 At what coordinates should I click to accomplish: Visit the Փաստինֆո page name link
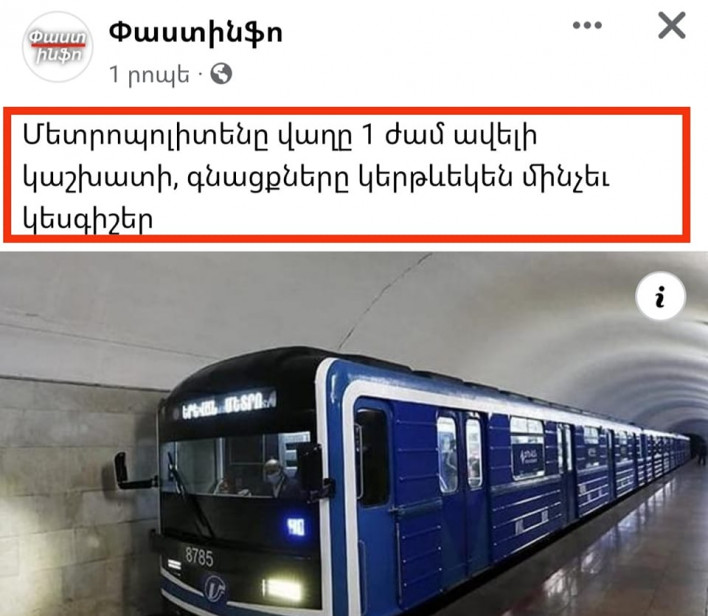(x=196, y=33)
